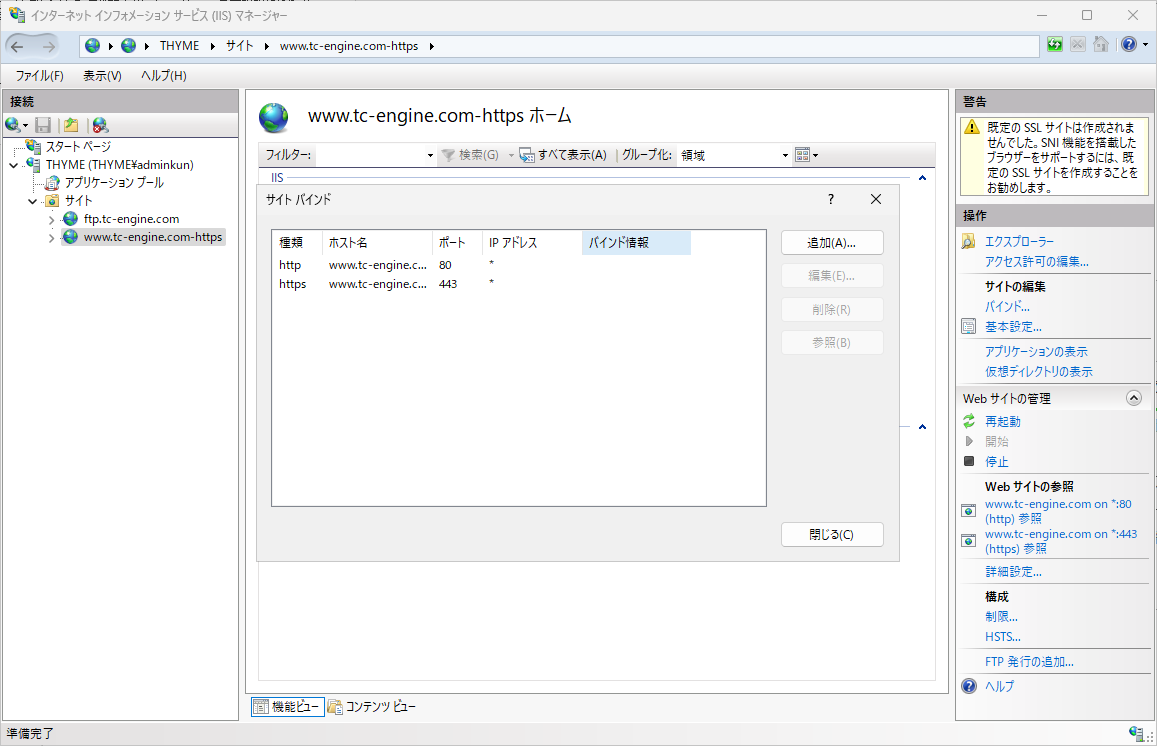Click the browse icon for *:80 (http)

click(969, 511)
